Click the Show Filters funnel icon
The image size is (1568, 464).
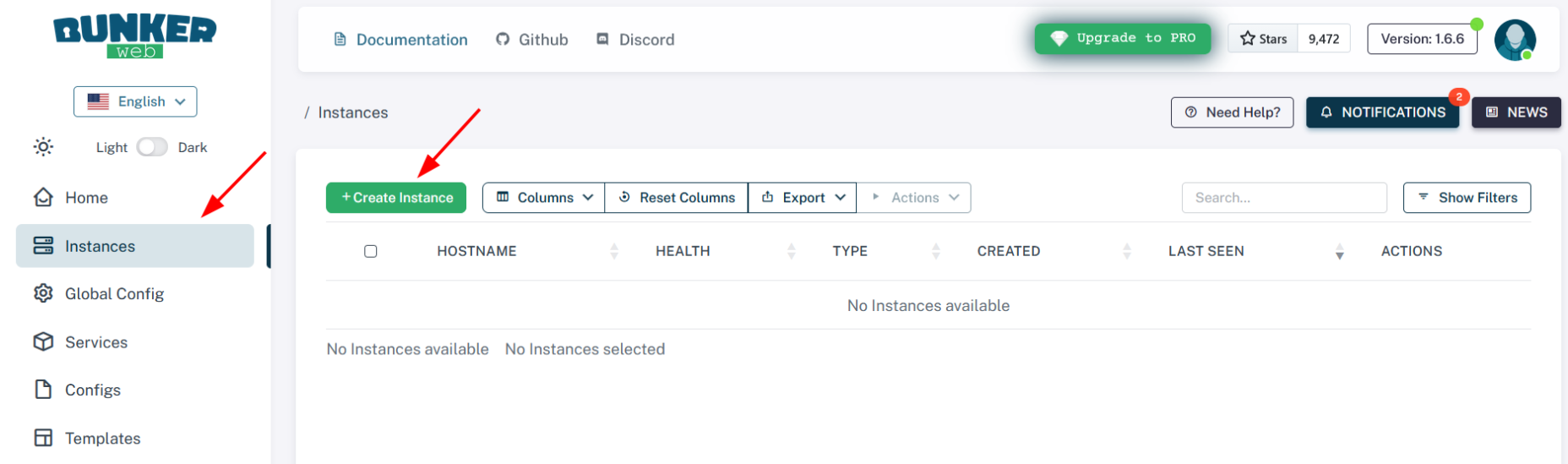[1424, 197]
